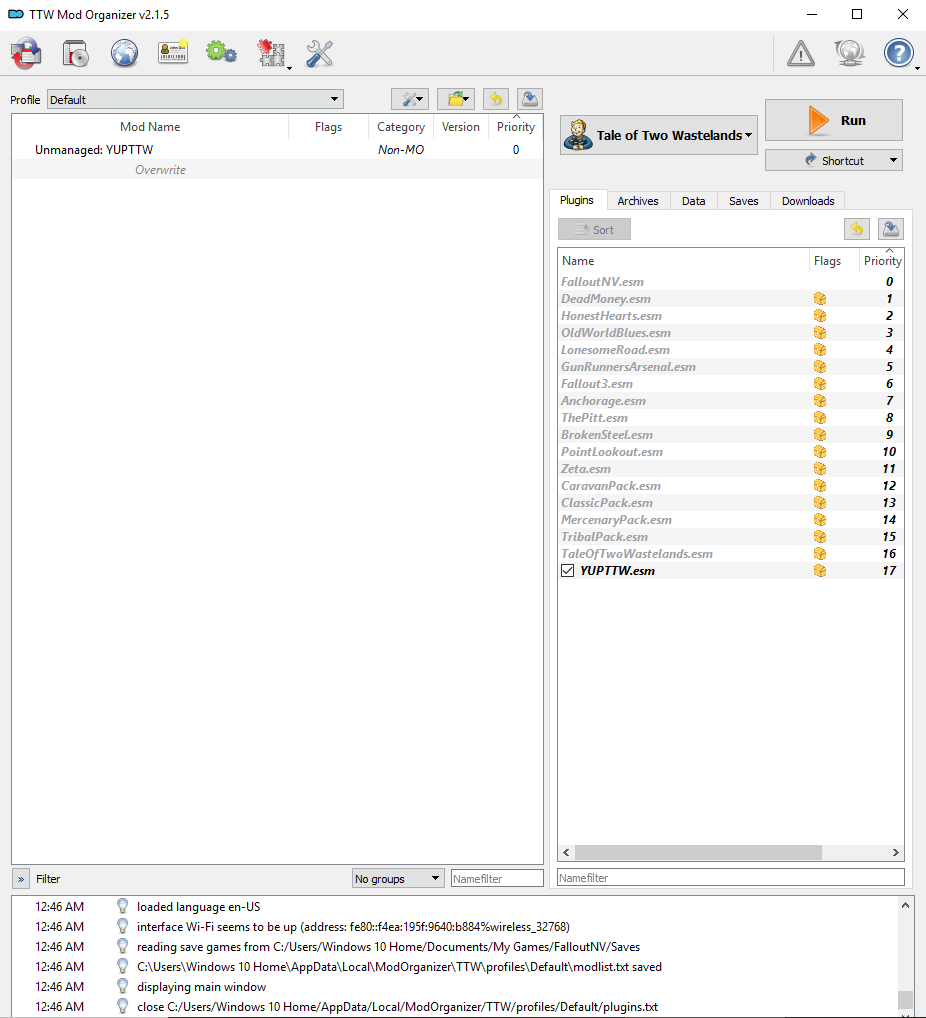Click the Update globe icon
926x1018 pixels.
[x=849, y=53]
